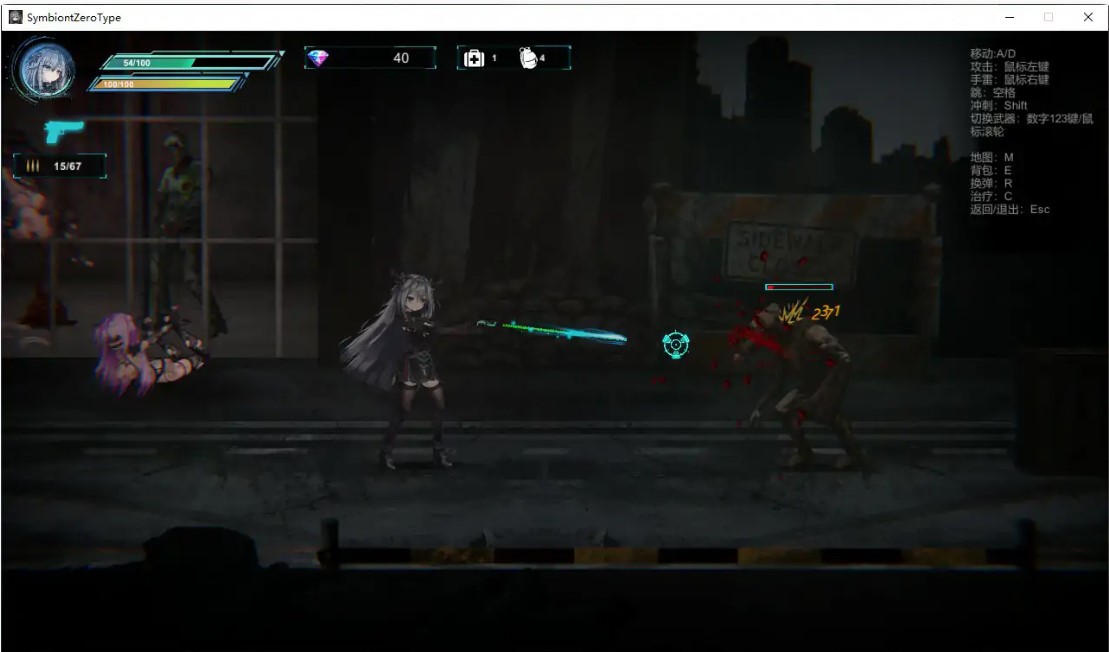Click the cyan crosshair reticle
This screenshot has height=652, width=1109.
pyautogui.click(x=675, y=344)
